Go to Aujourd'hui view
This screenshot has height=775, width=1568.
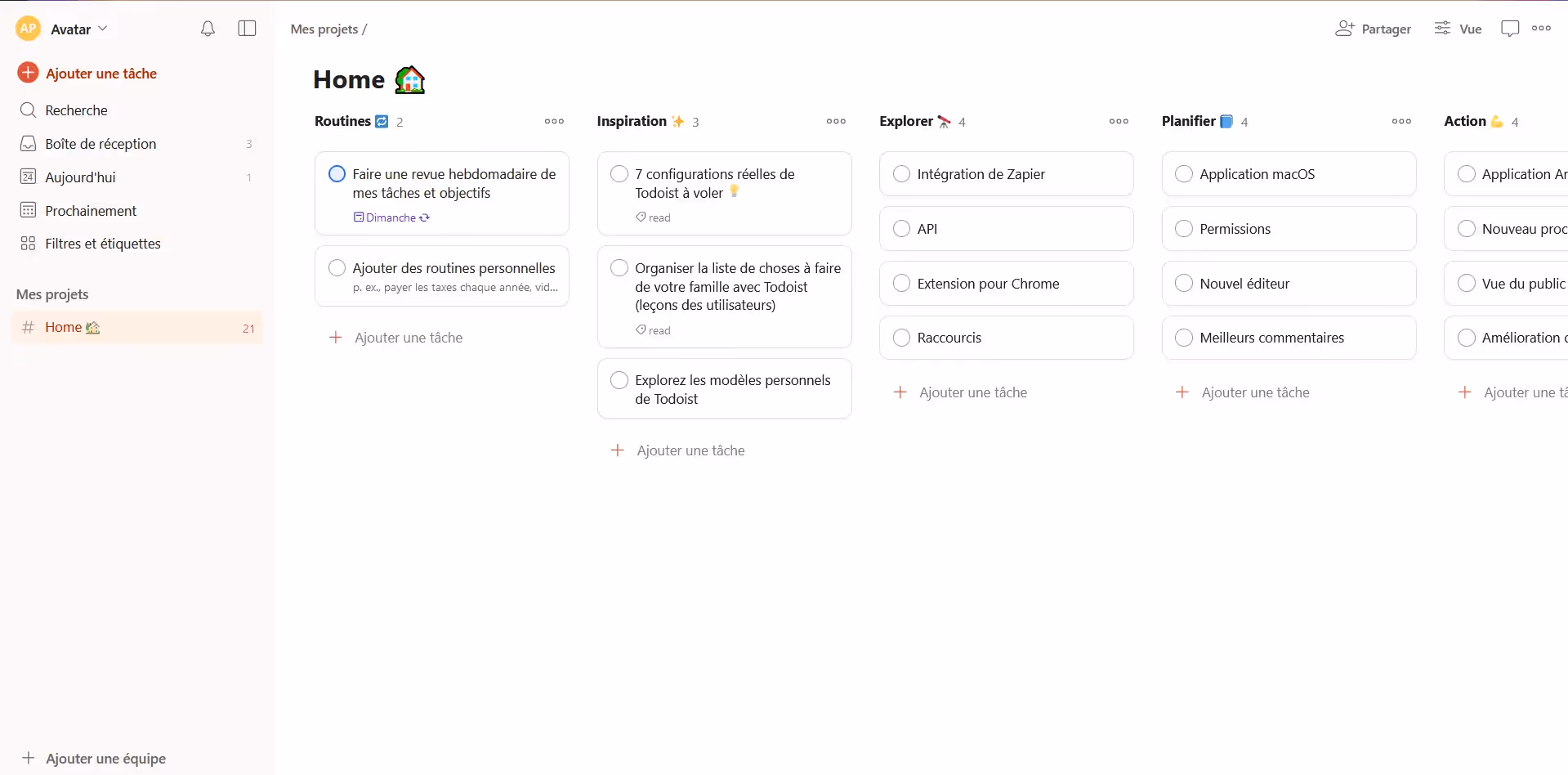point(80,177)
